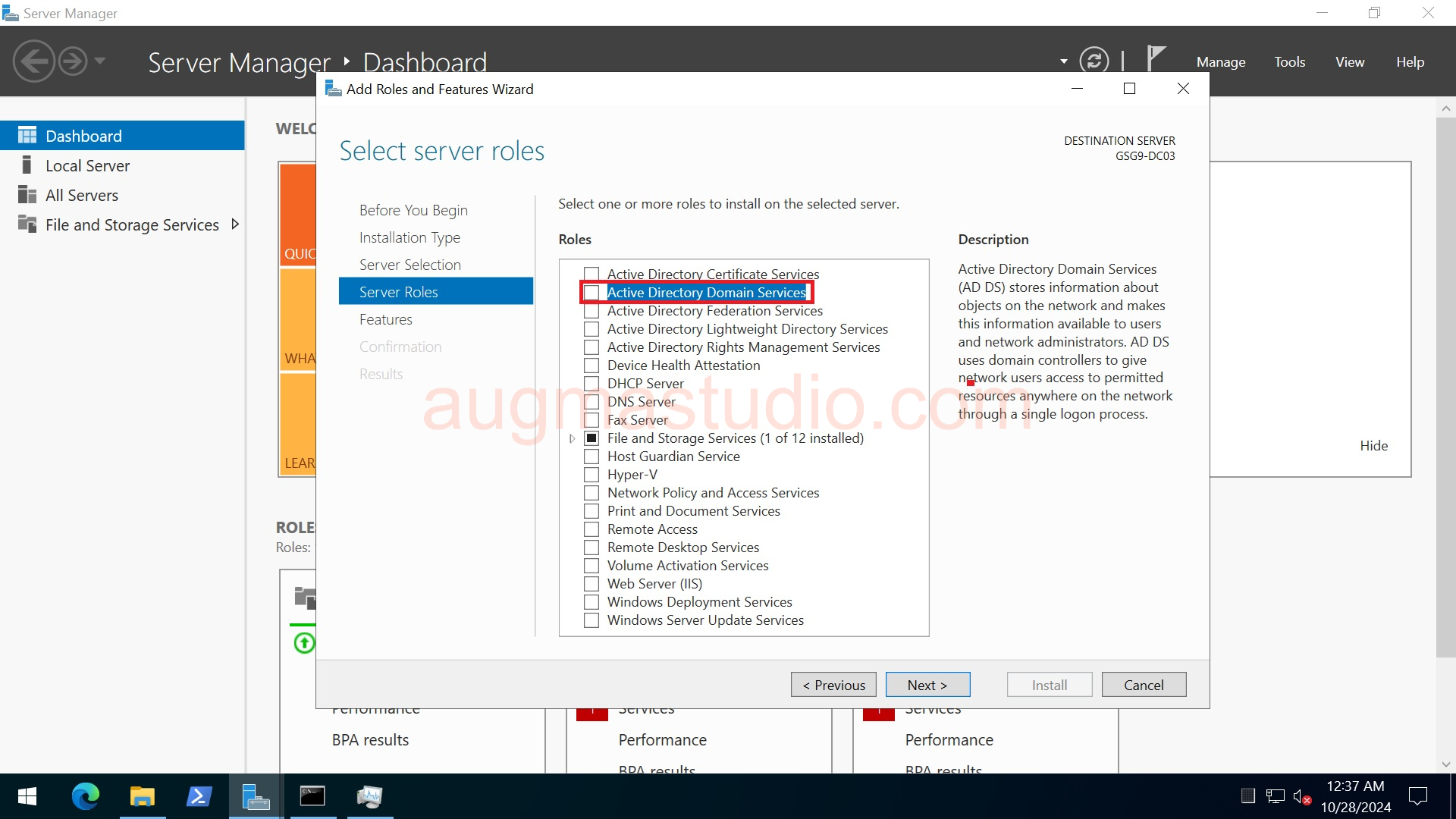Expand File and Storage Services in sidebar
The height and width of the screenshot is (819, 1456).
(235, 224)
